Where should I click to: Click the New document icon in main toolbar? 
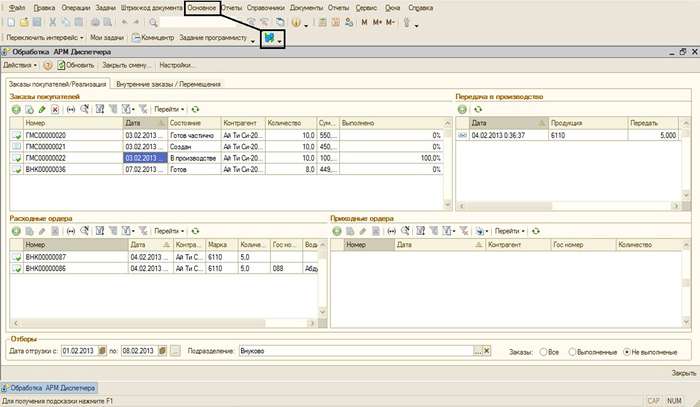[11, 22]
